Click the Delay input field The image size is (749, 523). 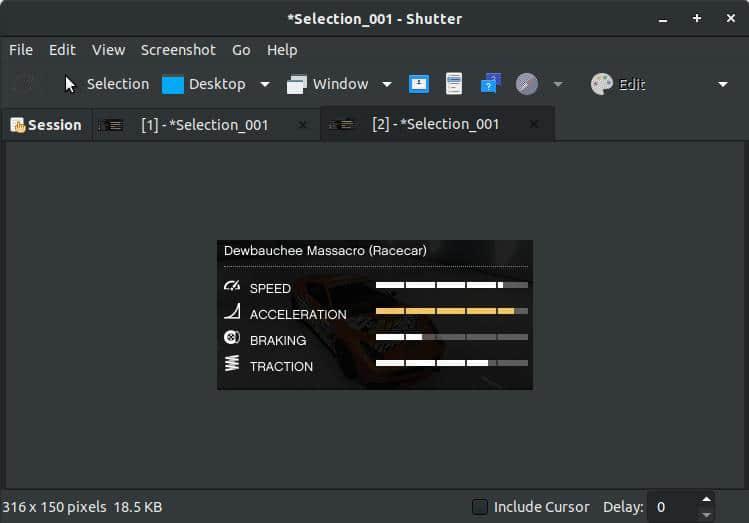coord(672,507)
